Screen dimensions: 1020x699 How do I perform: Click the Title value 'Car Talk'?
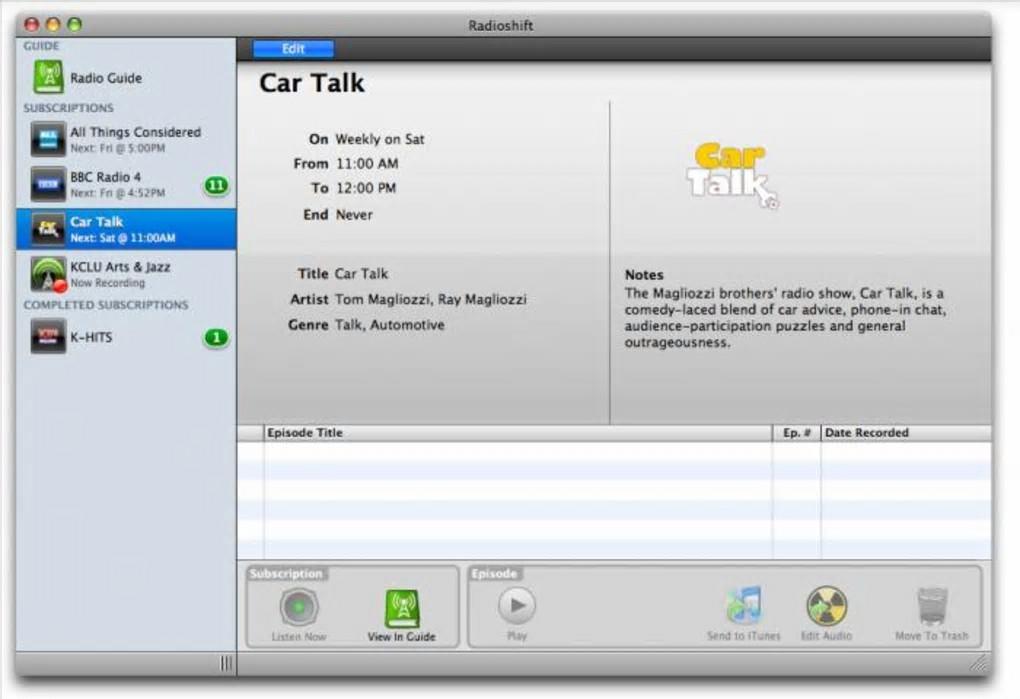point(361,274)
